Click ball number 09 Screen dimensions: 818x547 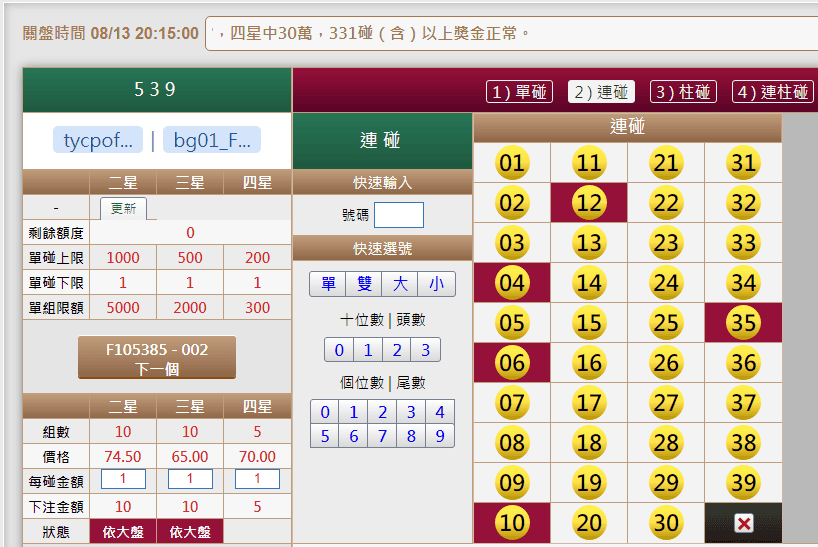pyautogui.click(x=512, y=483)
